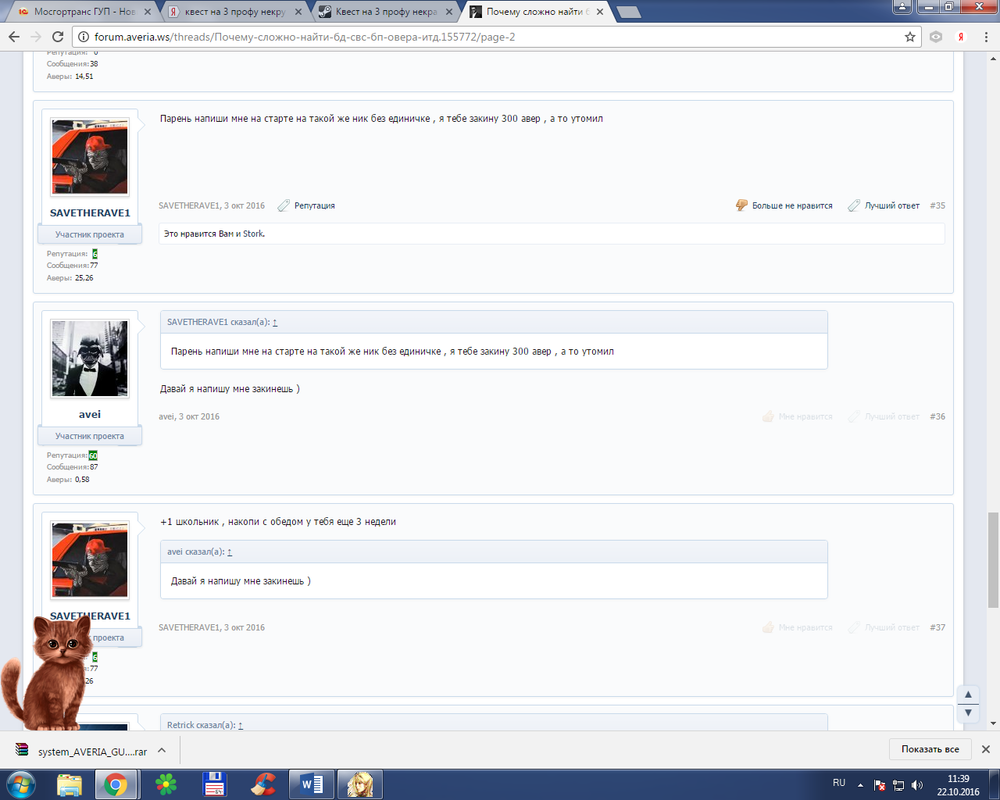Mark post #37 as 'Лучший ответ'

884,627
